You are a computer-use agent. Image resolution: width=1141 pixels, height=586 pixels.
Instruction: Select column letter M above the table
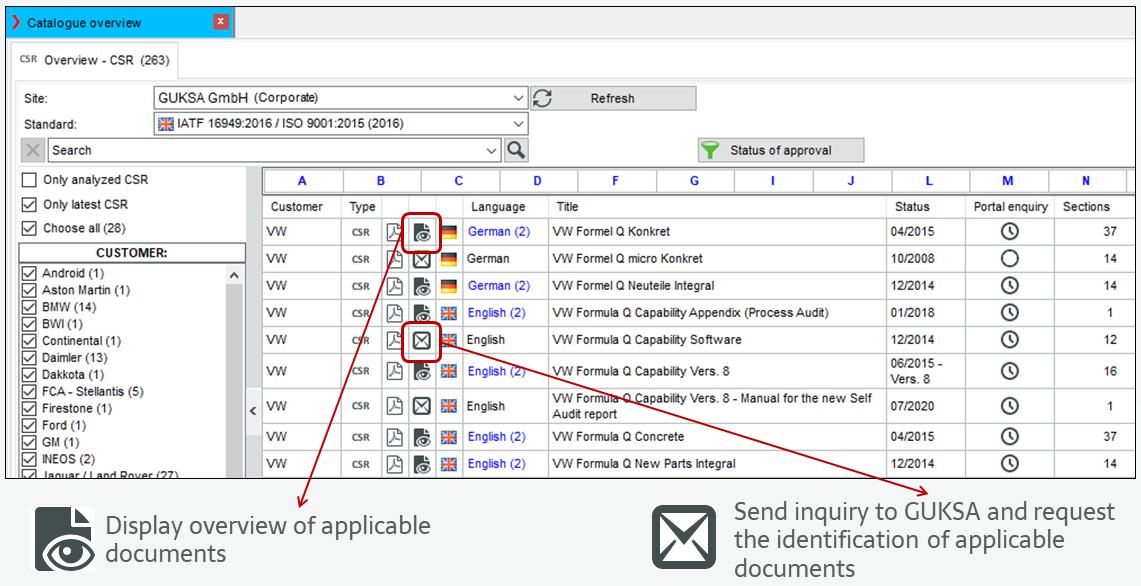[x=1008, y=181]
